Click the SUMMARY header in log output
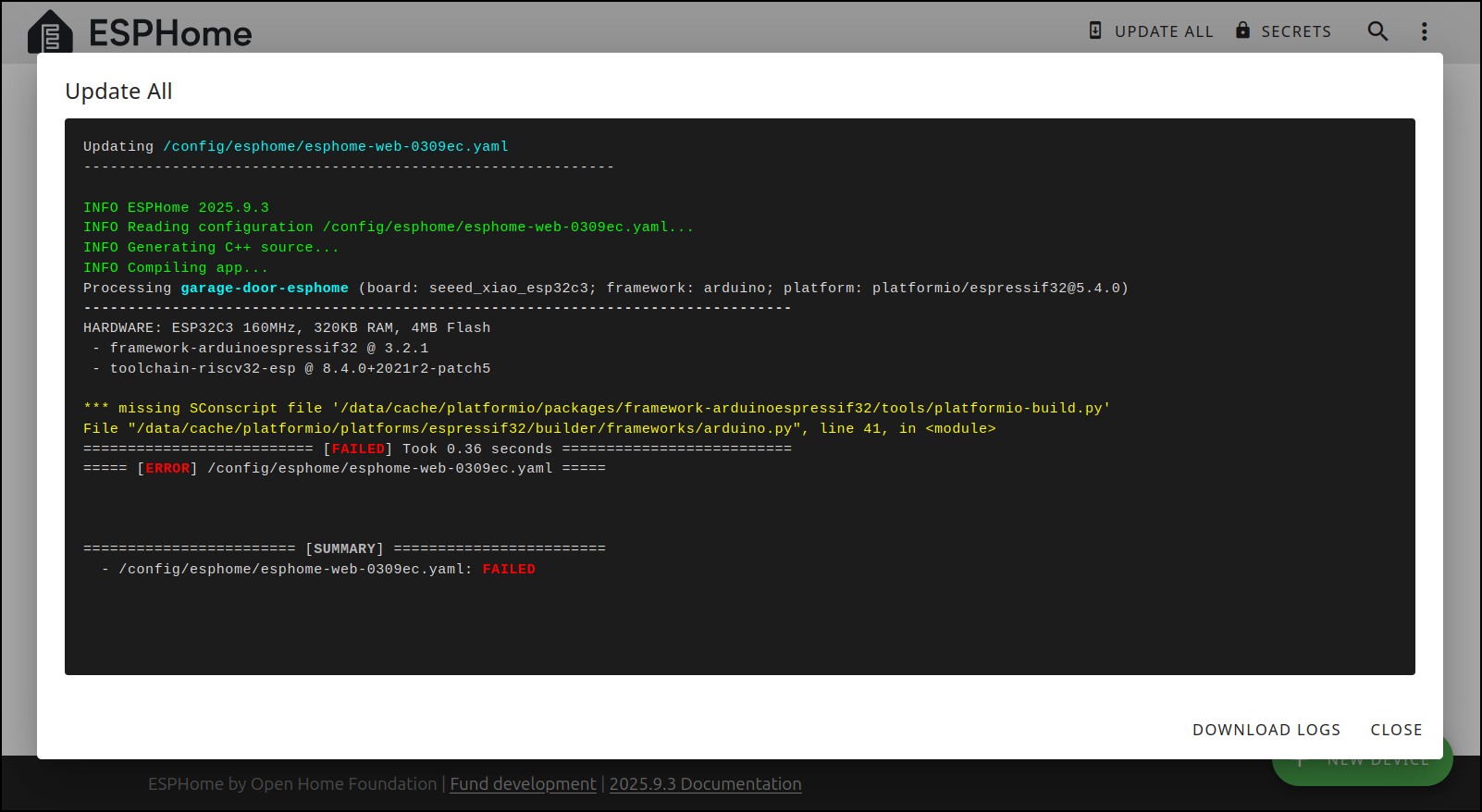 pyautogui.click(x=344, y=548)
